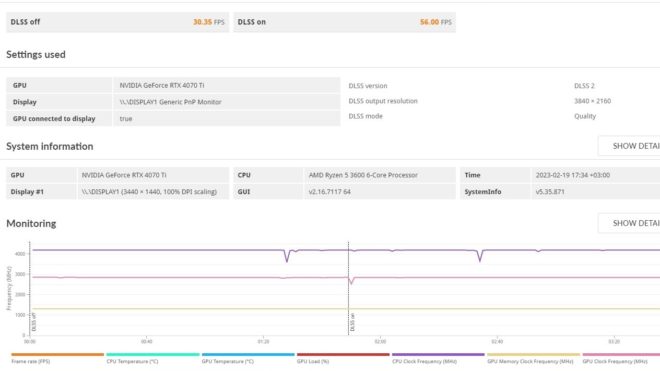
Task: Select the DLSS on marker on chart
Action: point(352,322)
